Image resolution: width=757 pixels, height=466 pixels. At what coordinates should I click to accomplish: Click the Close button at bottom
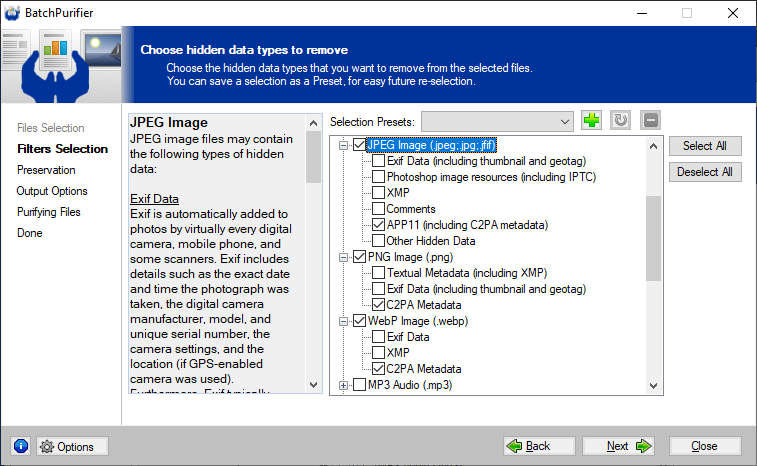click(x=705, y=446)
